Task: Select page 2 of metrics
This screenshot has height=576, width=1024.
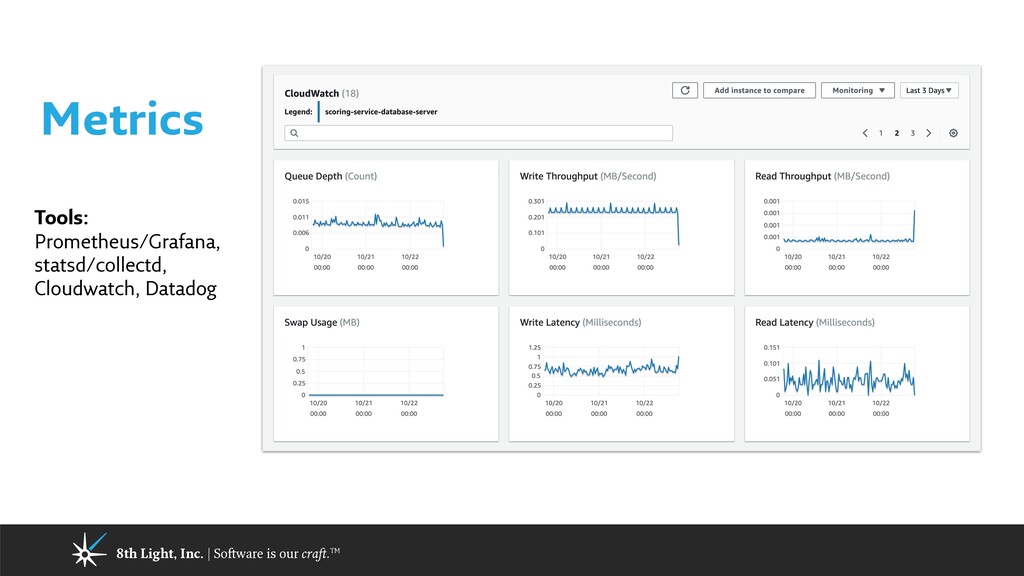Action: [x=897, y=133]
